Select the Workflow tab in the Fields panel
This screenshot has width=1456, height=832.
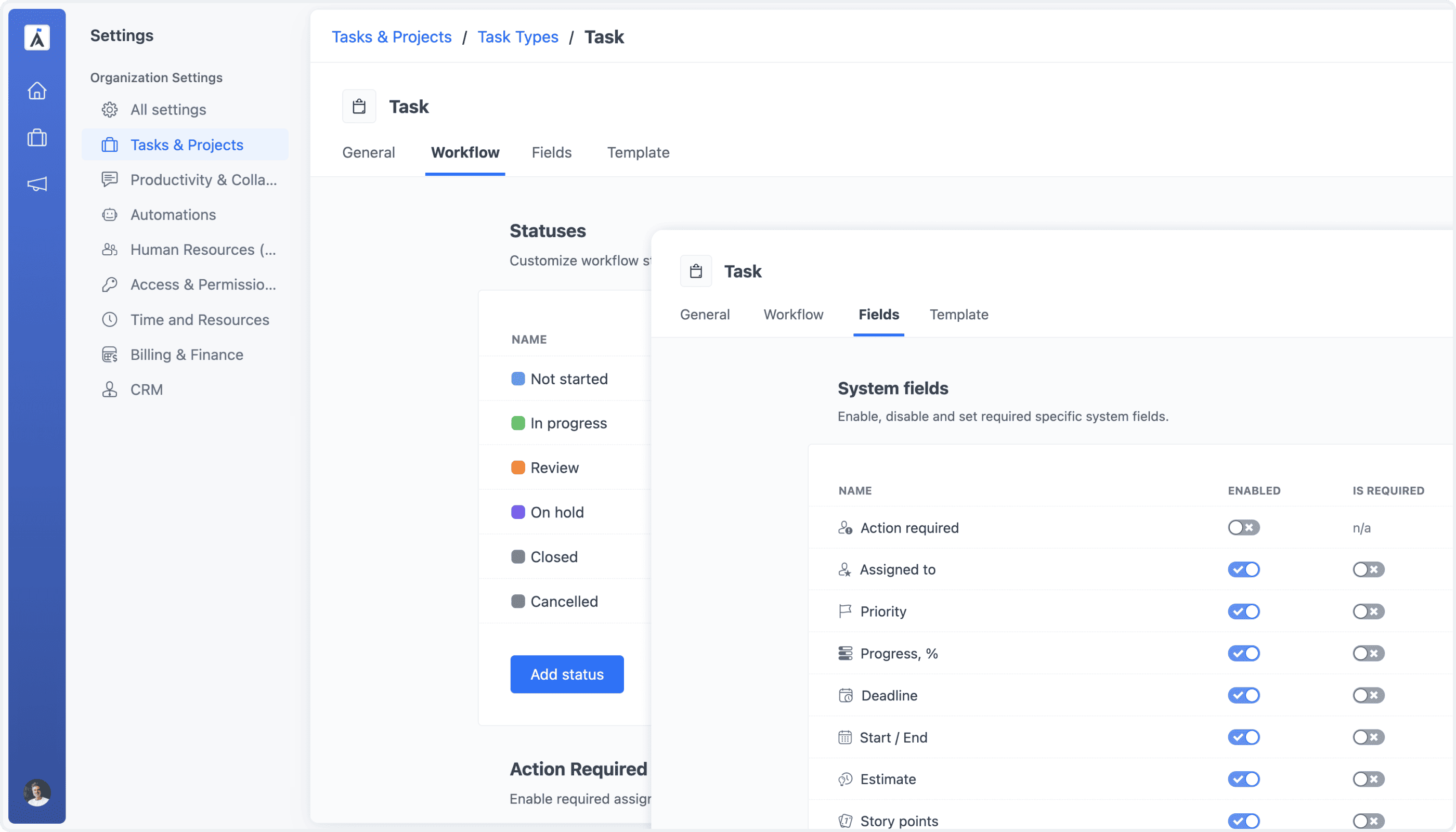point(793,314)
